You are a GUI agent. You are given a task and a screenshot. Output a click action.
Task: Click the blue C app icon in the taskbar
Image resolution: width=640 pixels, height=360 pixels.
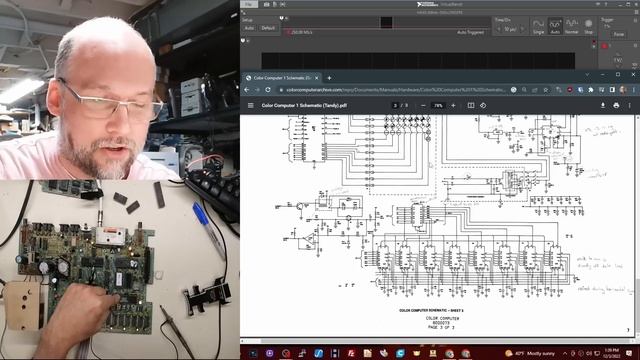click(x=400, y=353)
